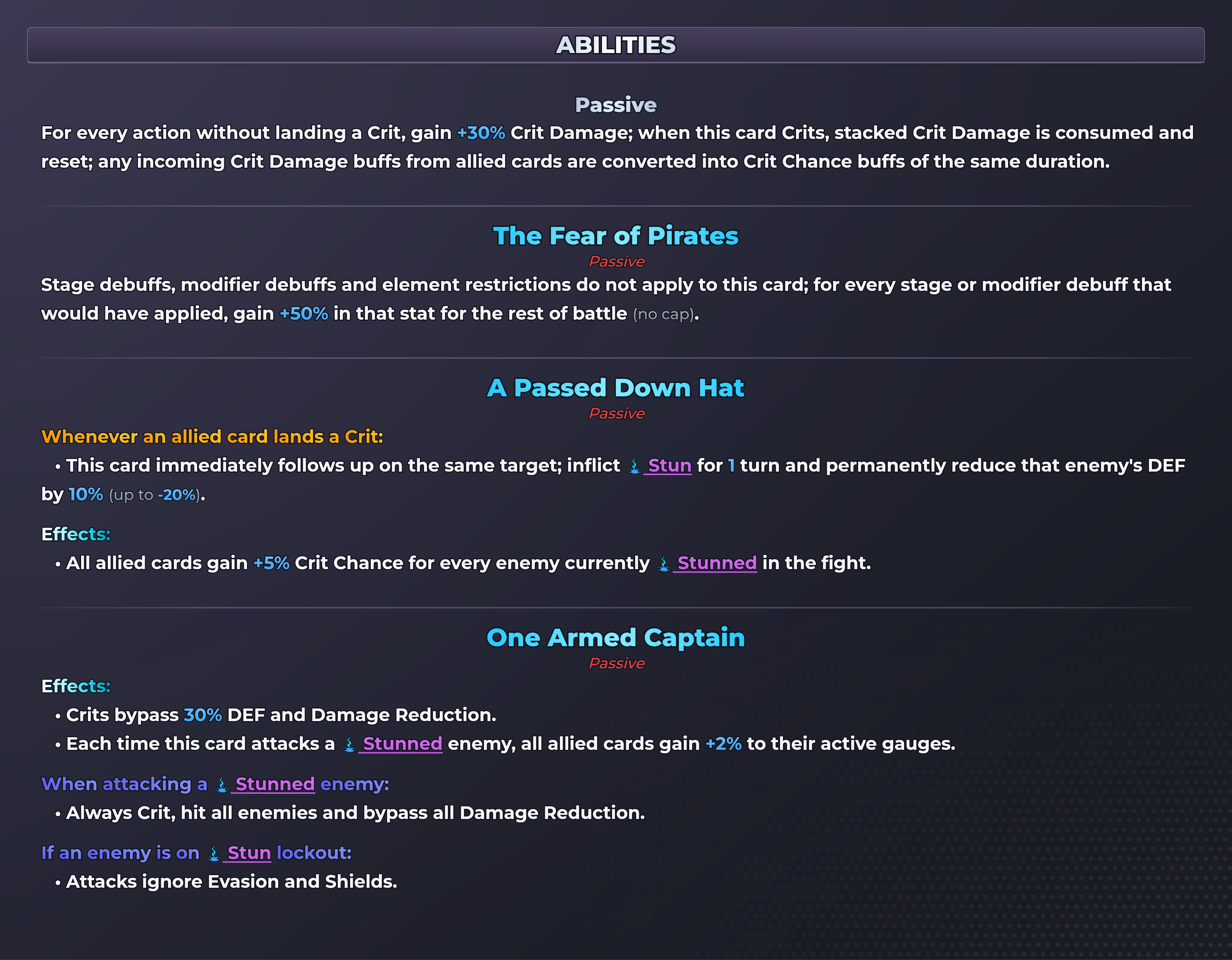
Task: Click 'Effects:' heading under A Passed Down Hat
Action: pos(76,534)
